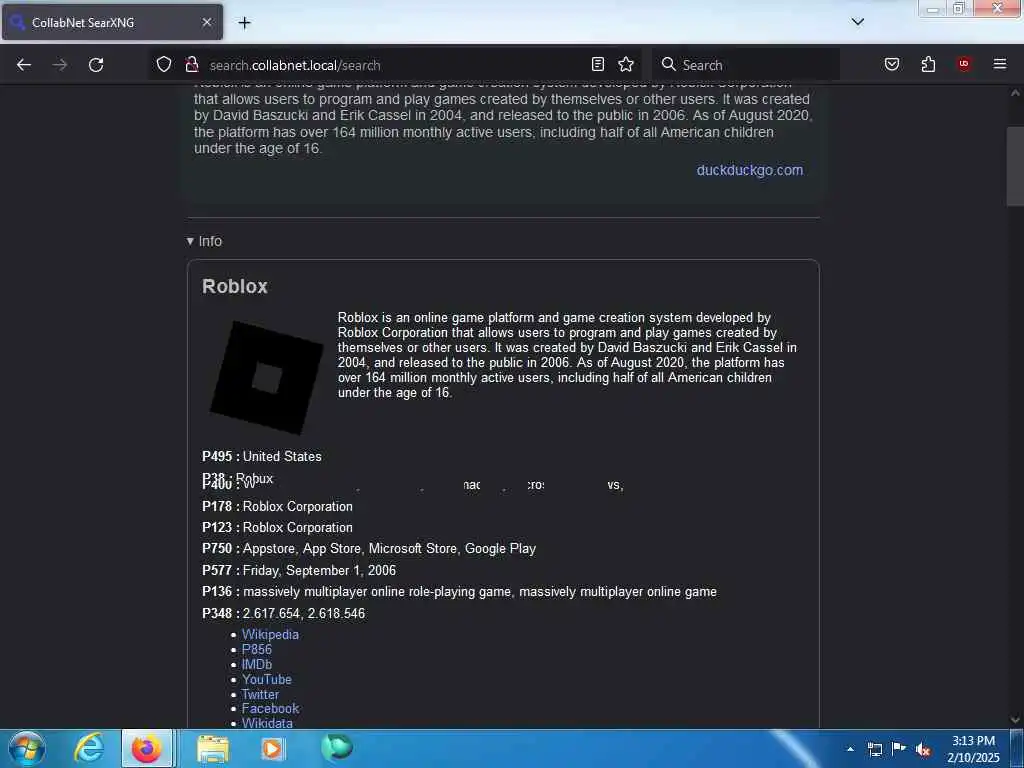Screen dimensions: 1024x768
Task: Open the Windows Start menu
Action: [x=27, y=748]
